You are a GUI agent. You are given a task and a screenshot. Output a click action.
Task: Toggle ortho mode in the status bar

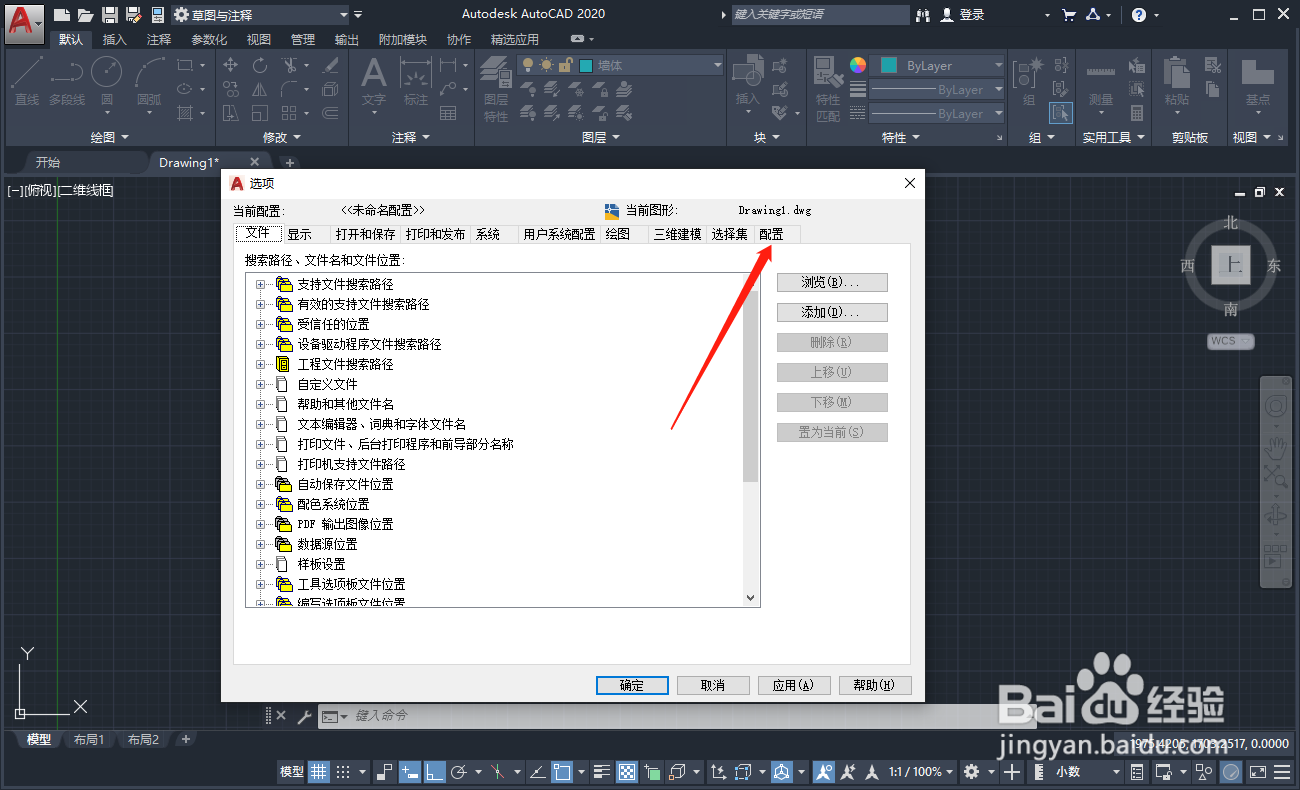(x=434, y=772)
